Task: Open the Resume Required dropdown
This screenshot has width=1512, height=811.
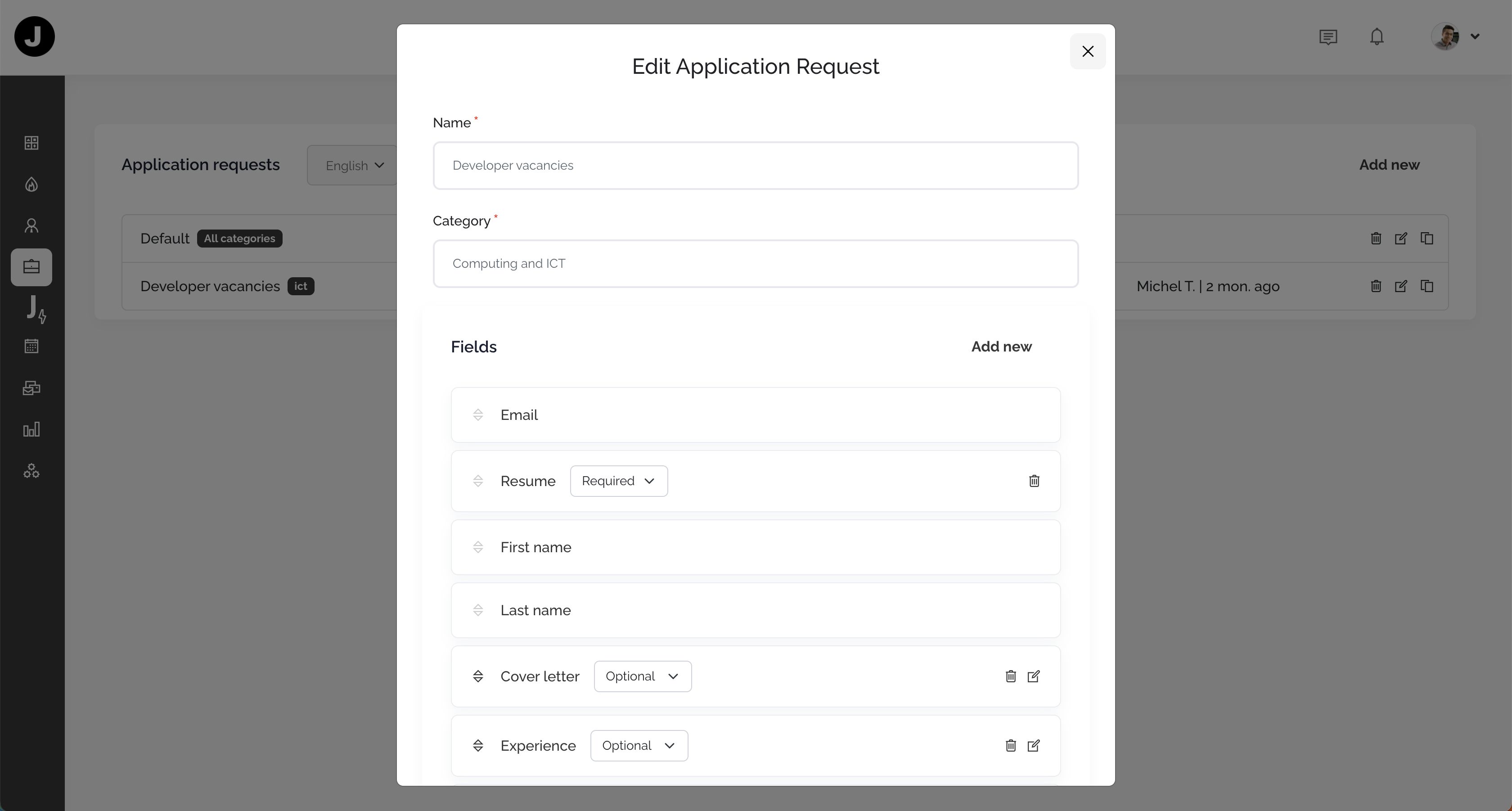Action: [x=619, y=481]
